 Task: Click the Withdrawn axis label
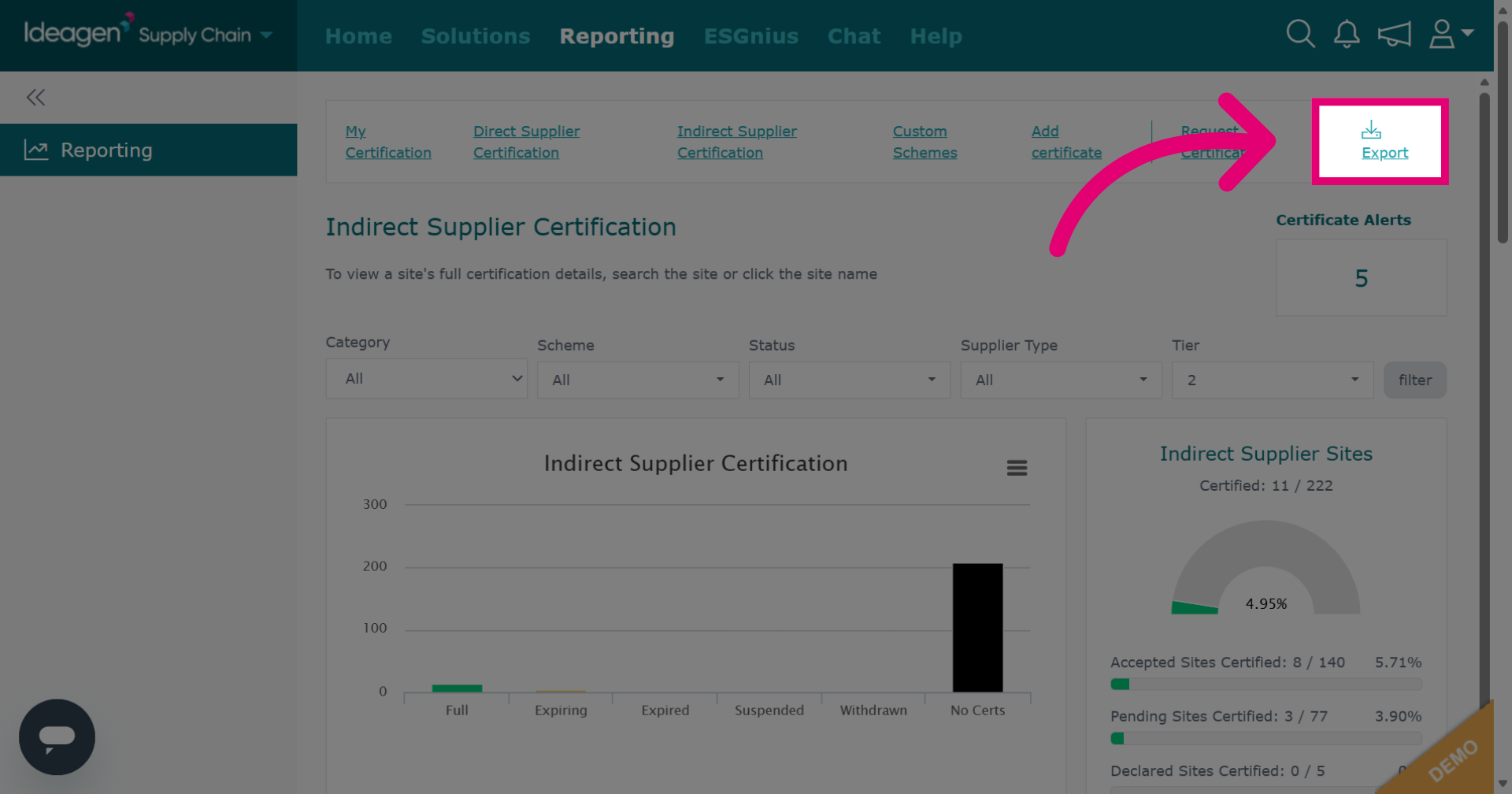(873, 710)
